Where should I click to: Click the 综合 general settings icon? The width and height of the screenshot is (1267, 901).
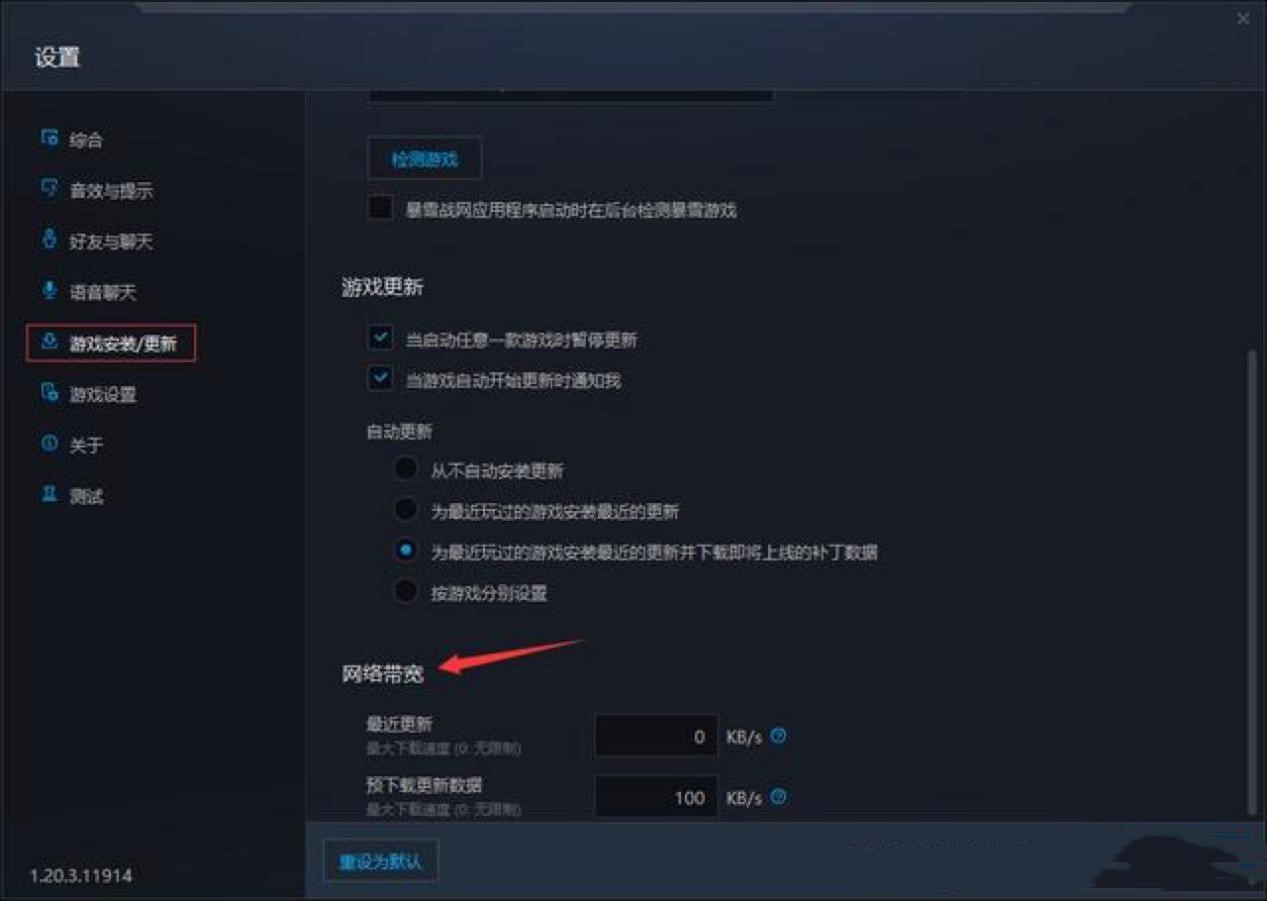[50, 138]
